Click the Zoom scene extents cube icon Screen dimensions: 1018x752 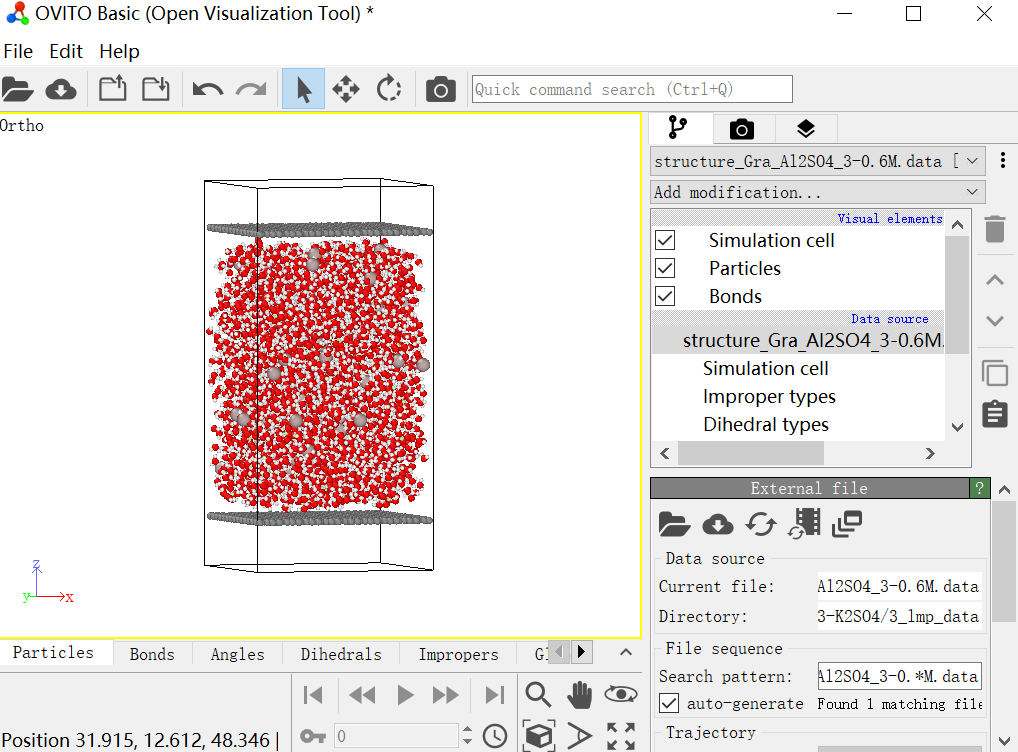(539, 736)
